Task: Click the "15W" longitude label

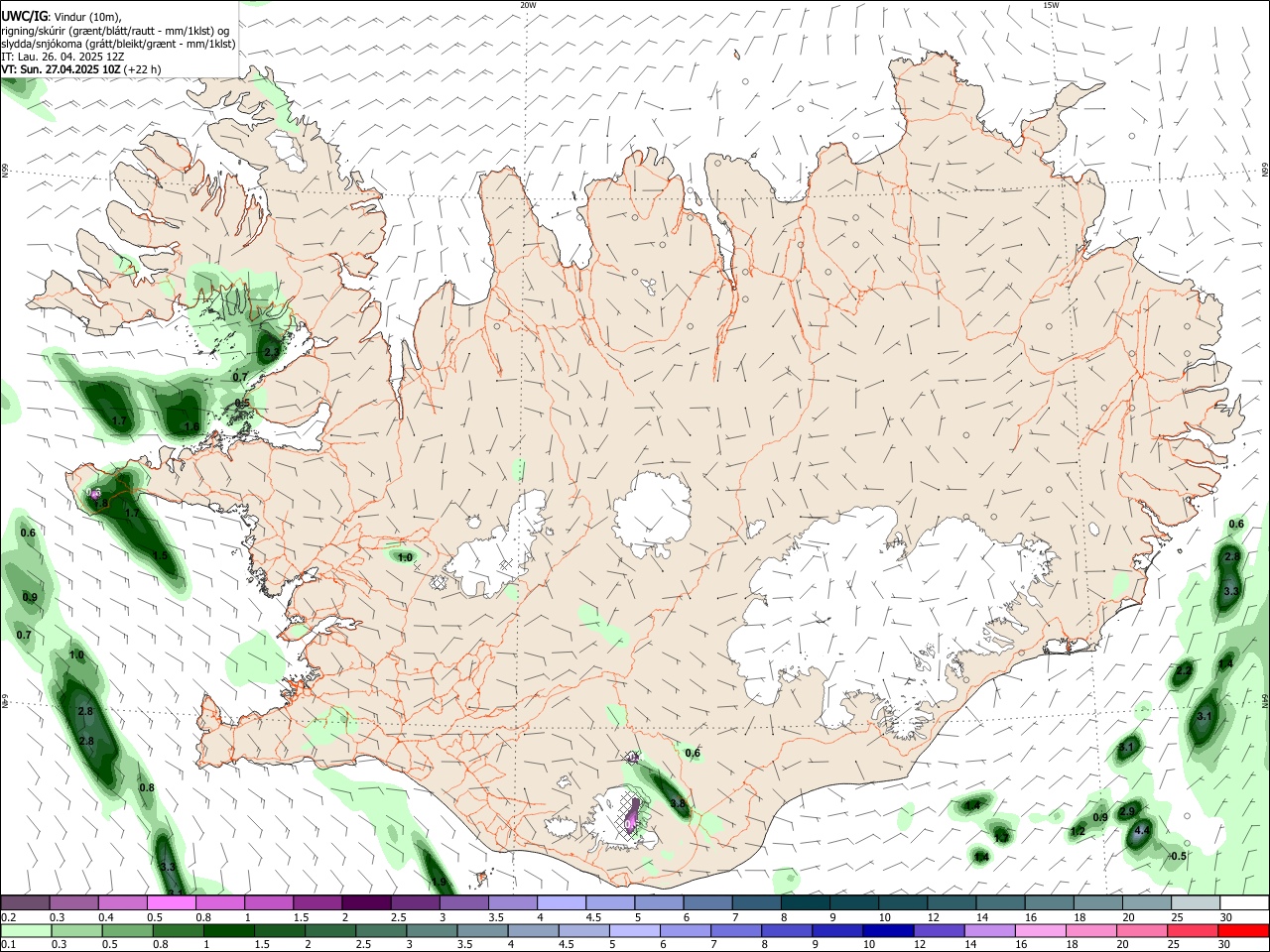Action: [x=1051, y=5]
